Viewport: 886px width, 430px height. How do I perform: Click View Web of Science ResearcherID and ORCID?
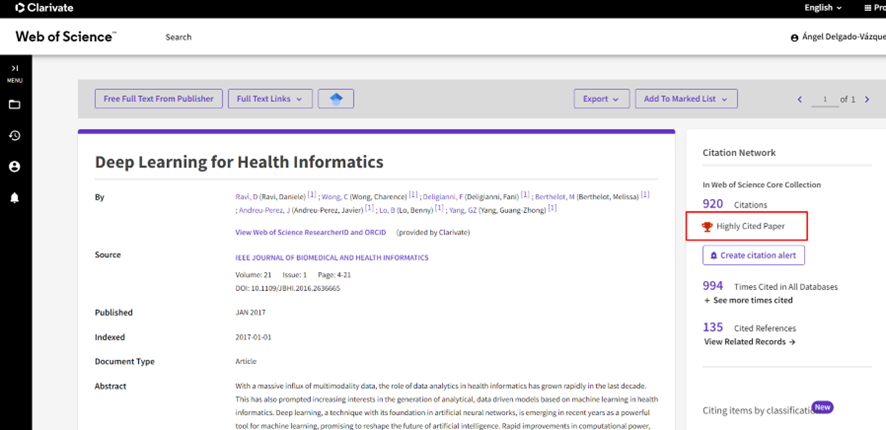(311, 232)
